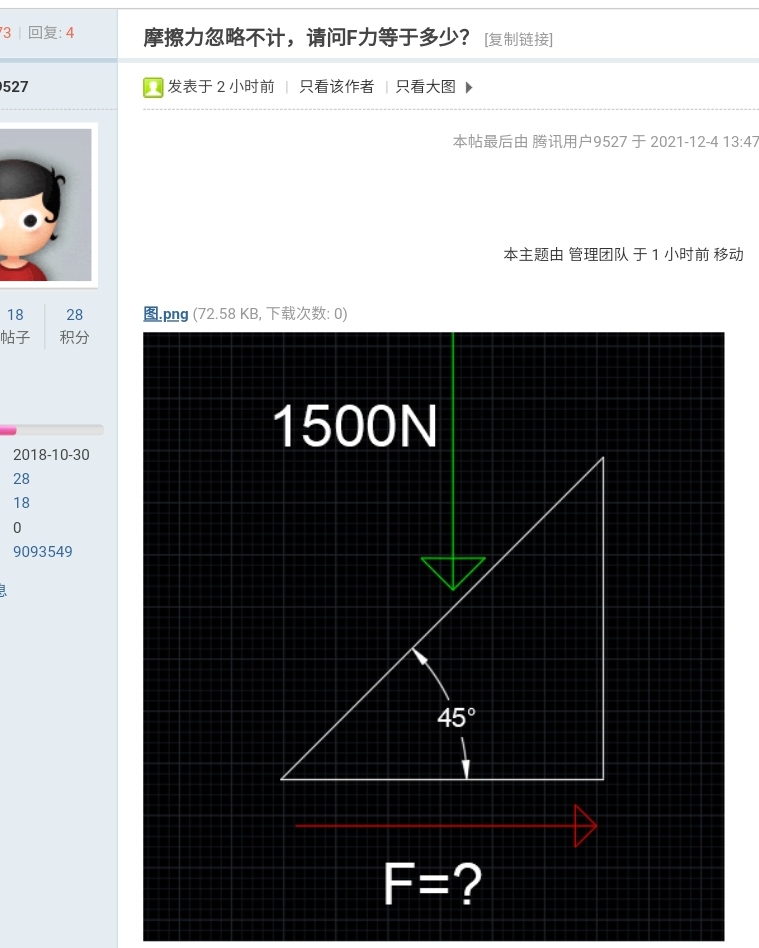Expand the arrow next to 只看大图
Screen dimensions: 759x948
coord(469,88)
